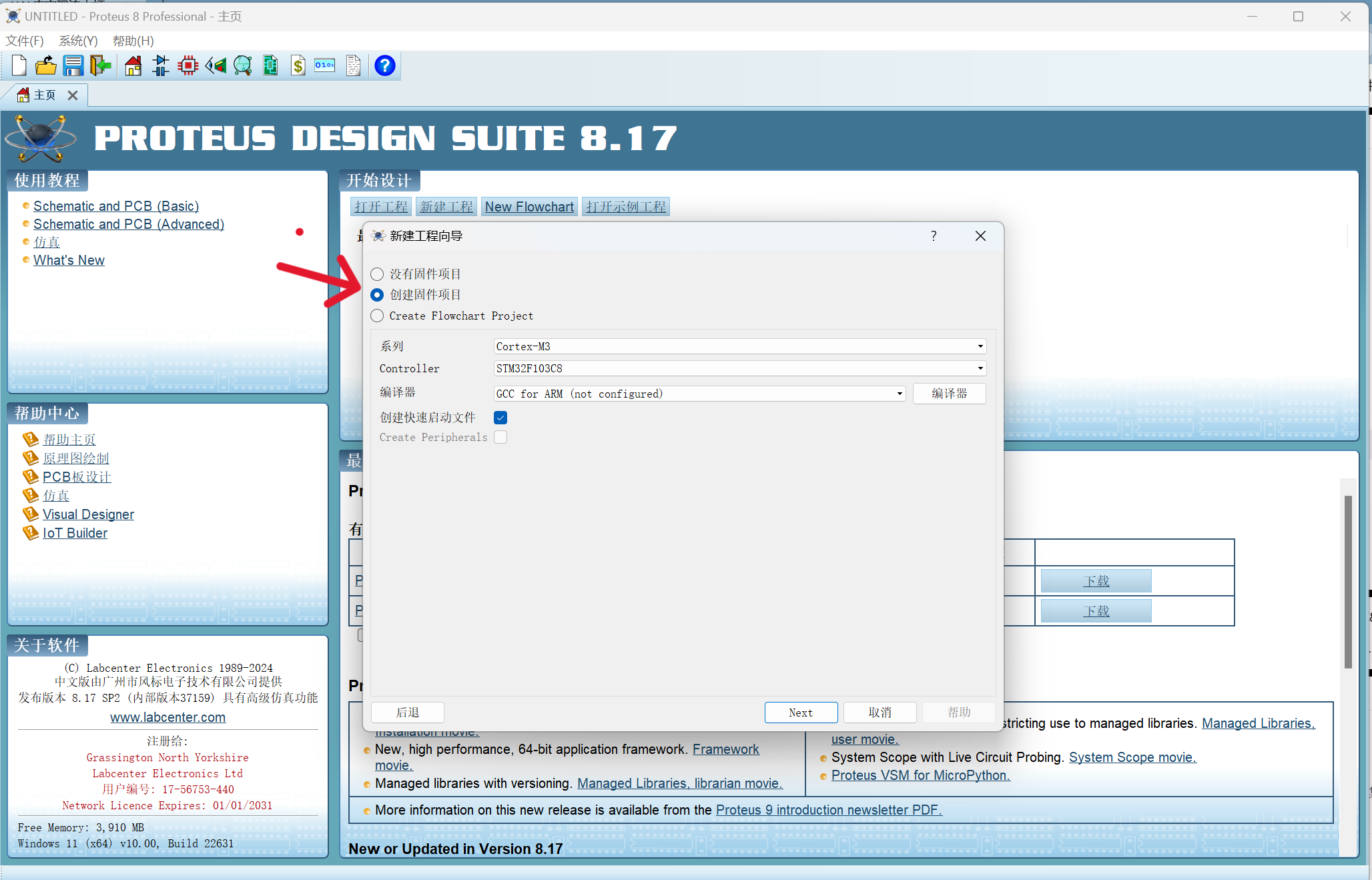
Task: Open Schematic Capture from the toolbar
Action: pyautogui.click(x=161, y=65)
